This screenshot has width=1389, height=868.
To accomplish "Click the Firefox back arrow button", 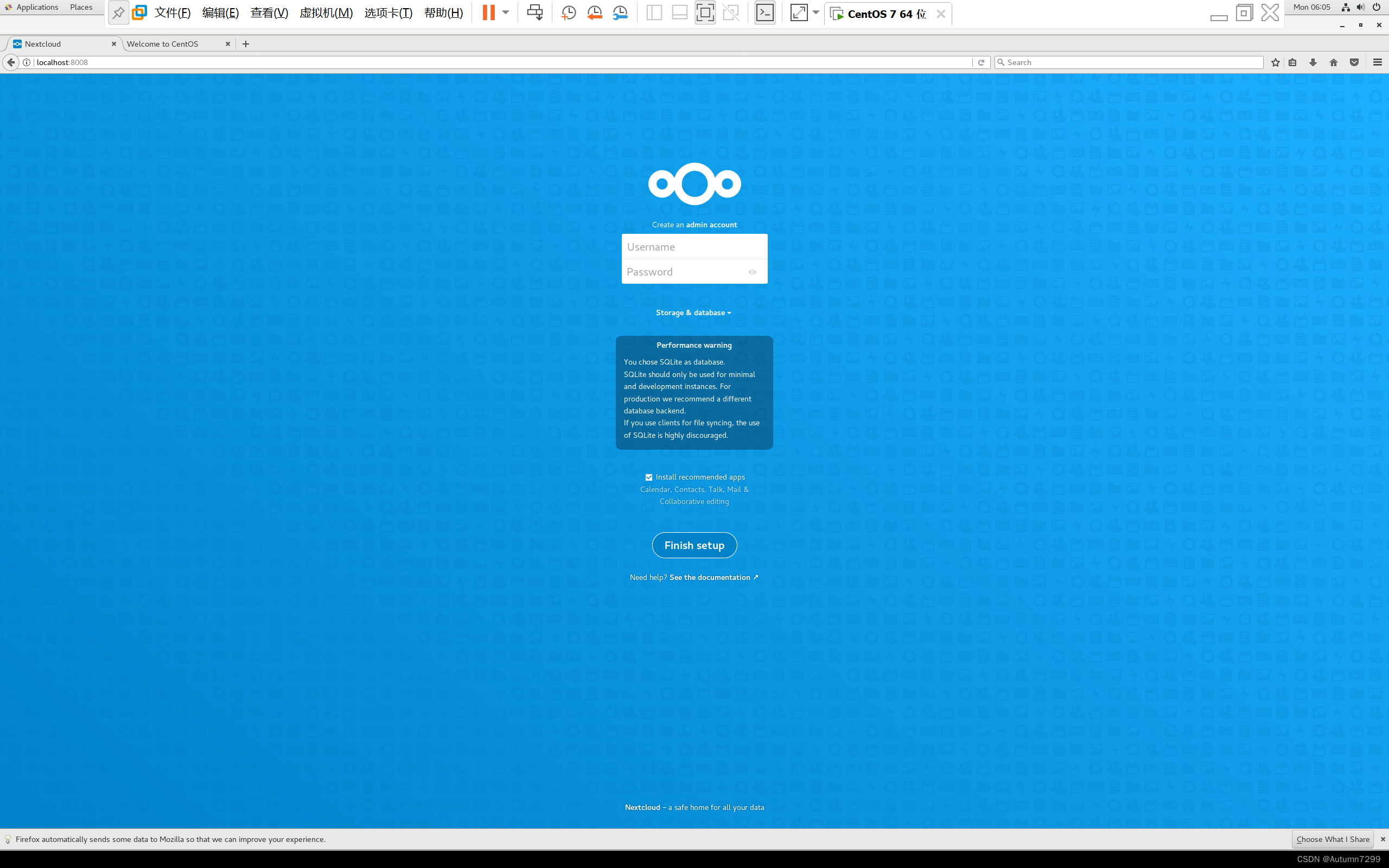I will 11,62.
